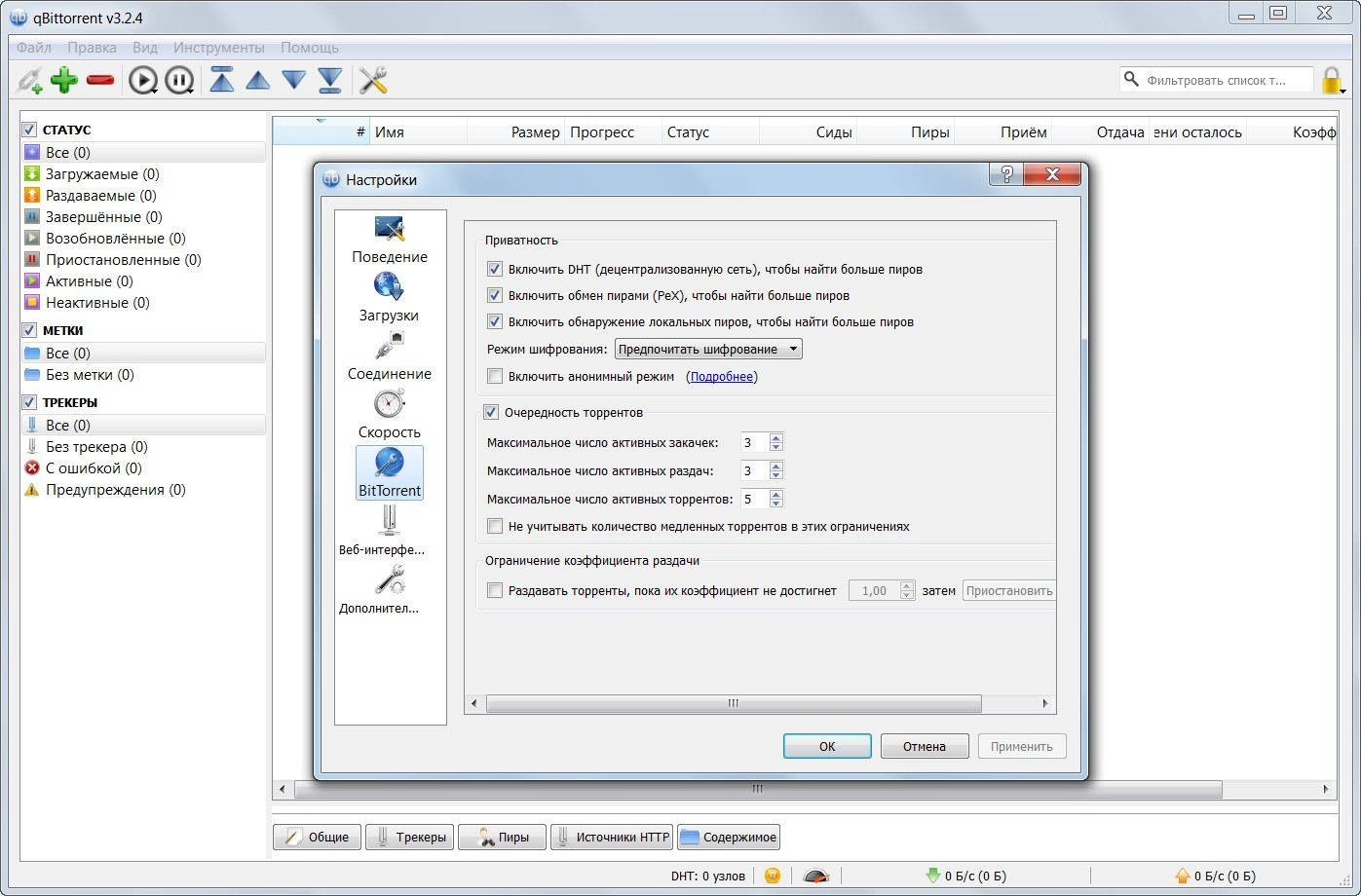Open the Соединение settings section

tap(390, 356)
